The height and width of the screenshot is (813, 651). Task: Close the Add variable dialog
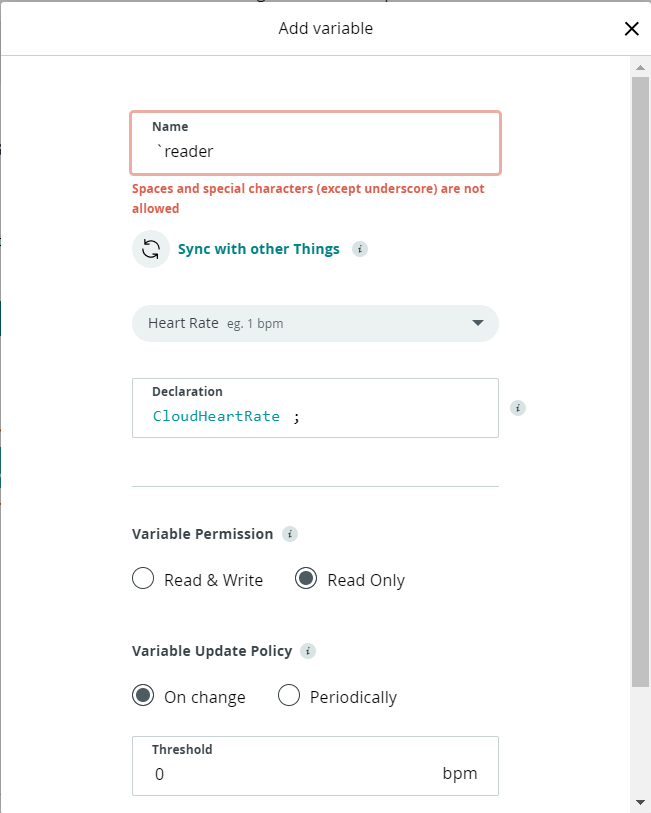(x=631, y=29)
